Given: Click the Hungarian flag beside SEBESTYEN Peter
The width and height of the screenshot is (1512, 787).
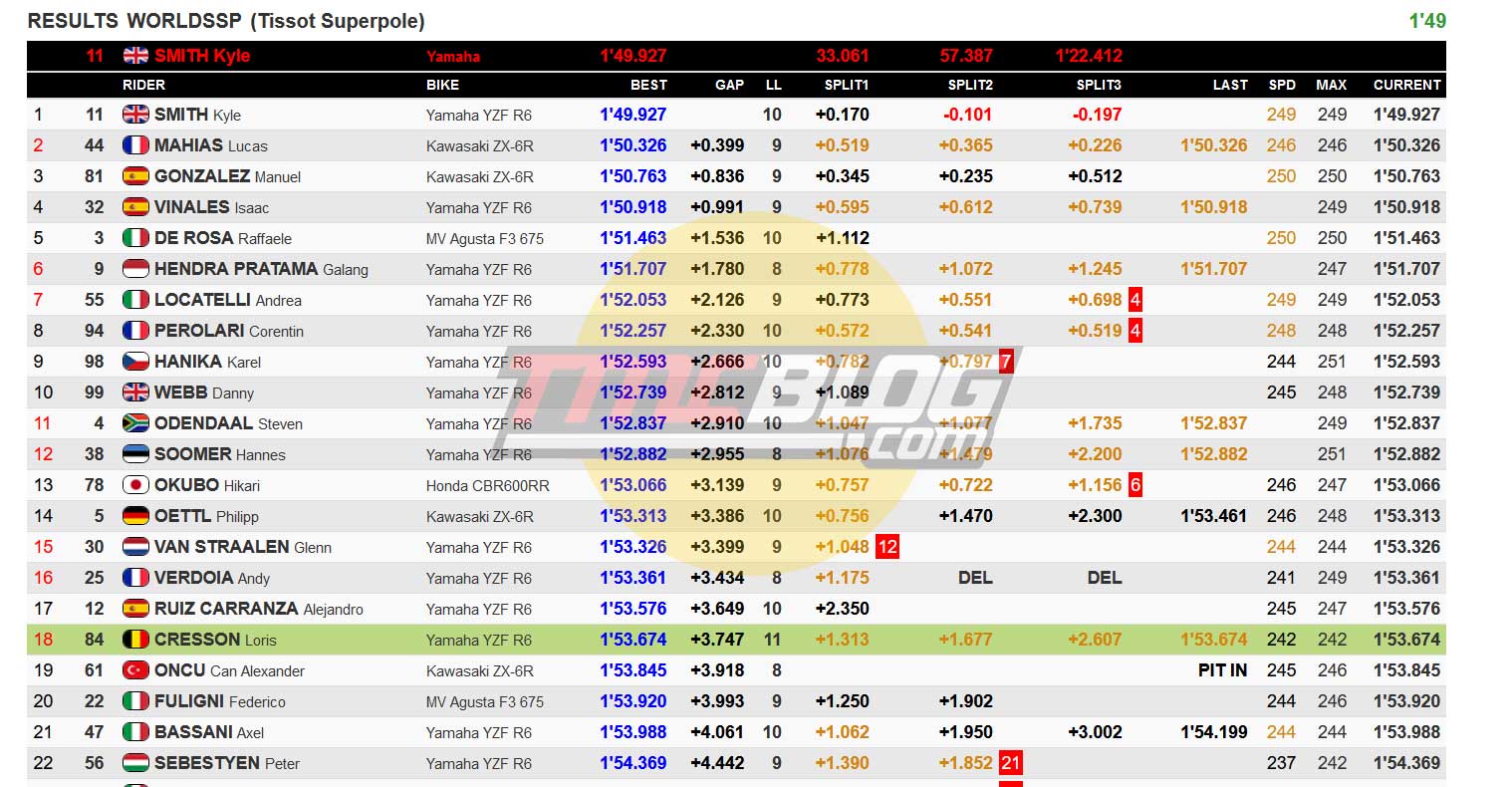Looking at the screenshot, I should pyautogui.click(x=135, y=763).
